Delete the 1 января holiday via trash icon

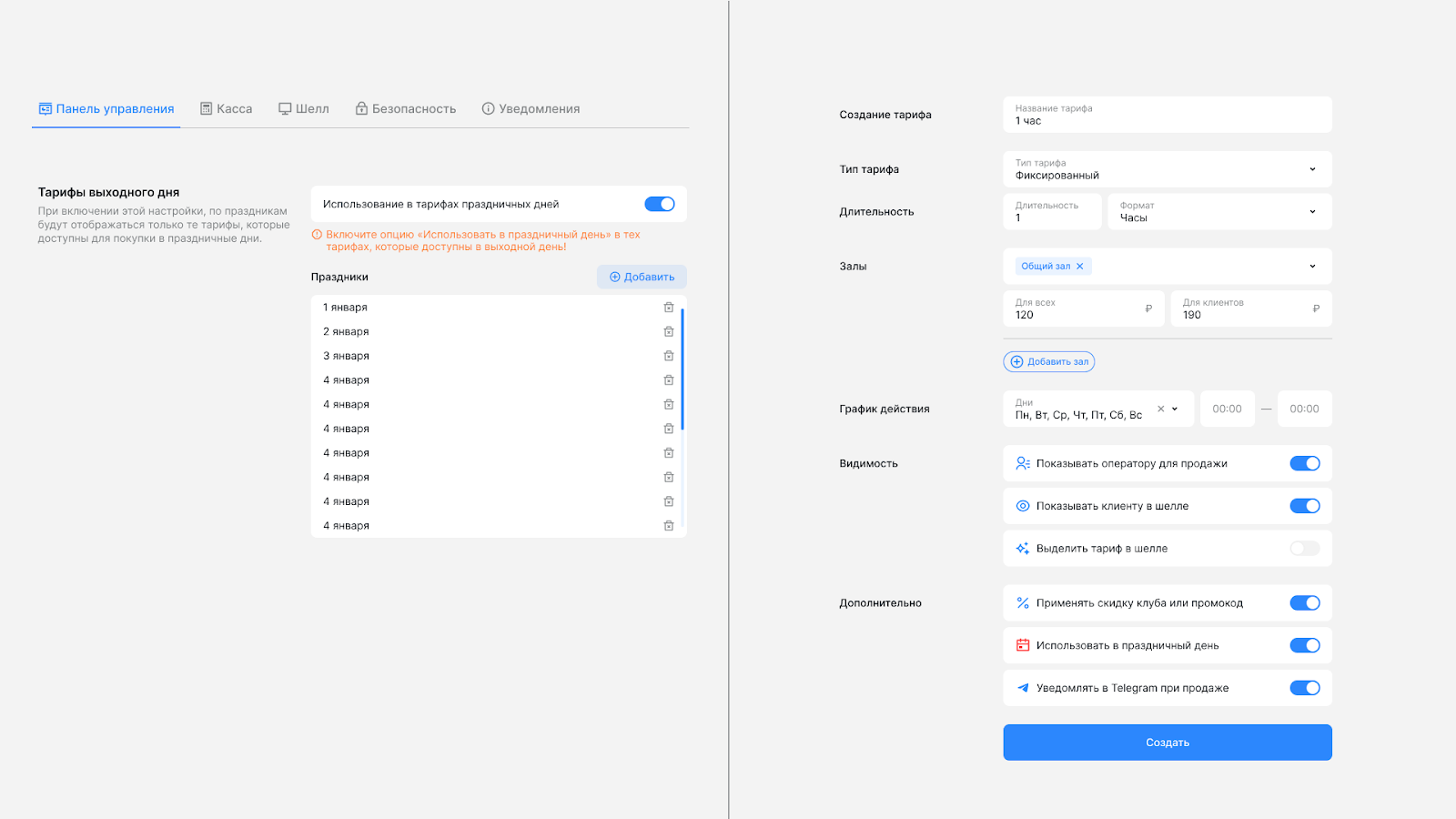coord(669,308)
